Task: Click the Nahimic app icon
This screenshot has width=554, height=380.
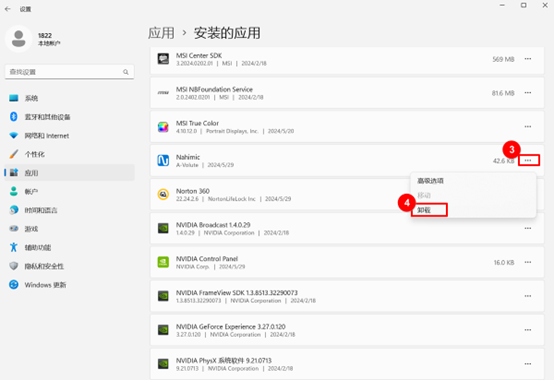Action: click(x=163, y=161)
